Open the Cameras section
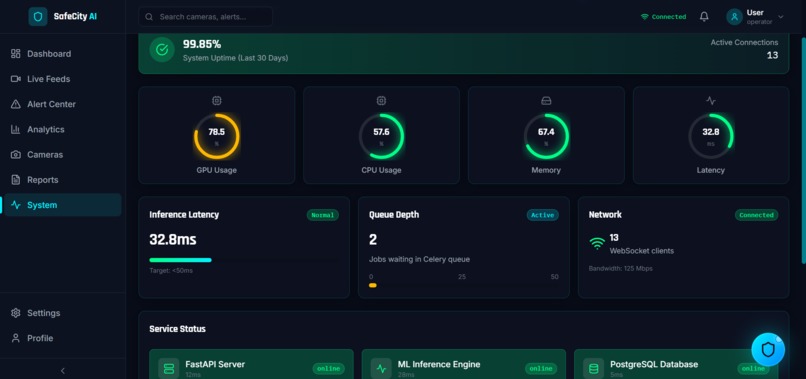Viewport: 806px width, 379px height. (x=63, y=154)
